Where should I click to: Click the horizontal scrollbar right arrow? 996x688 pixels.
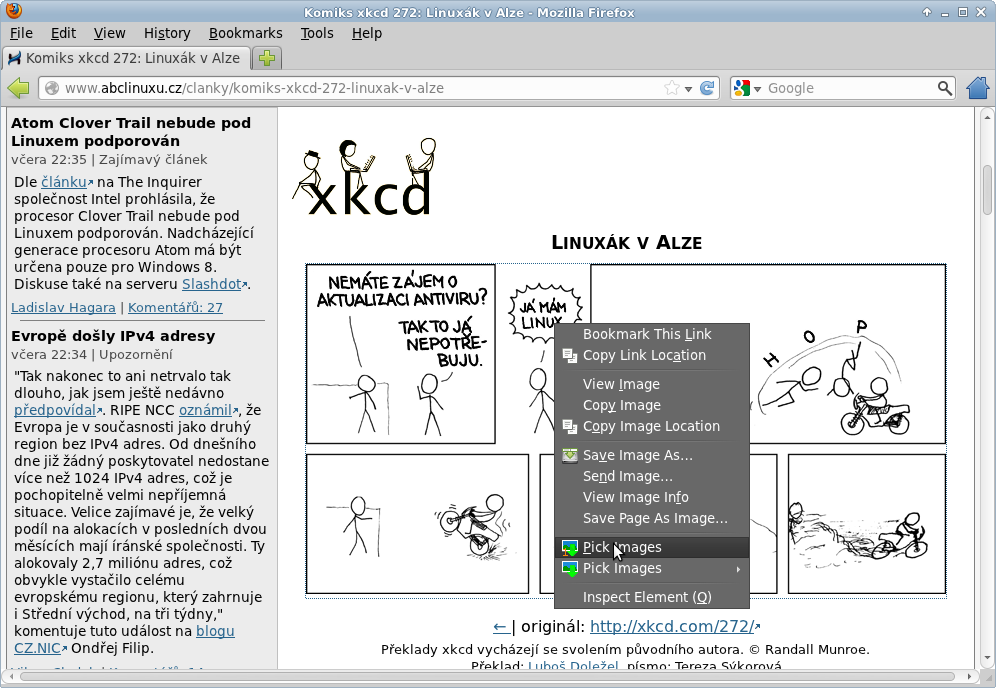pyautogui.click(x=969, y=676)
